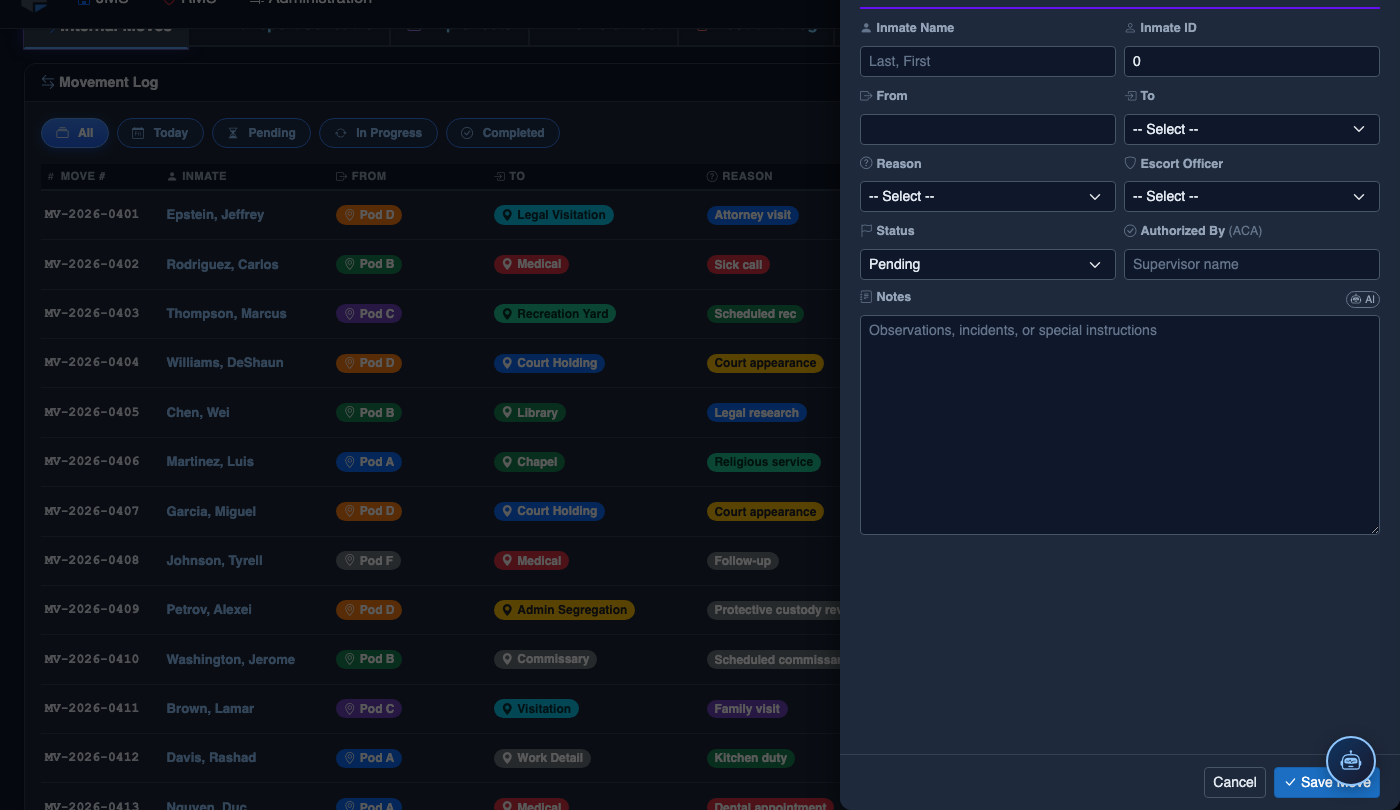Focus the Authorized By supervisor field

click(1252, 264)
